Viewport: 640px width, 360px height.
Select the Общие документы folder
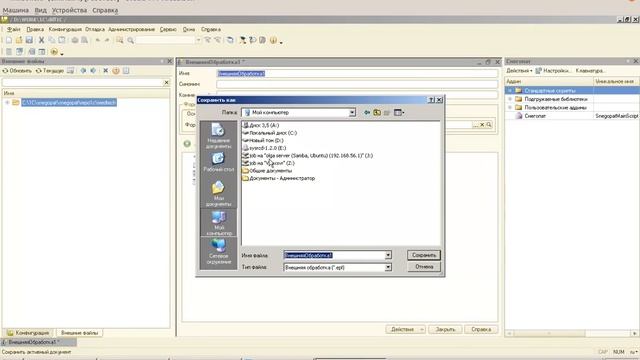267,171
